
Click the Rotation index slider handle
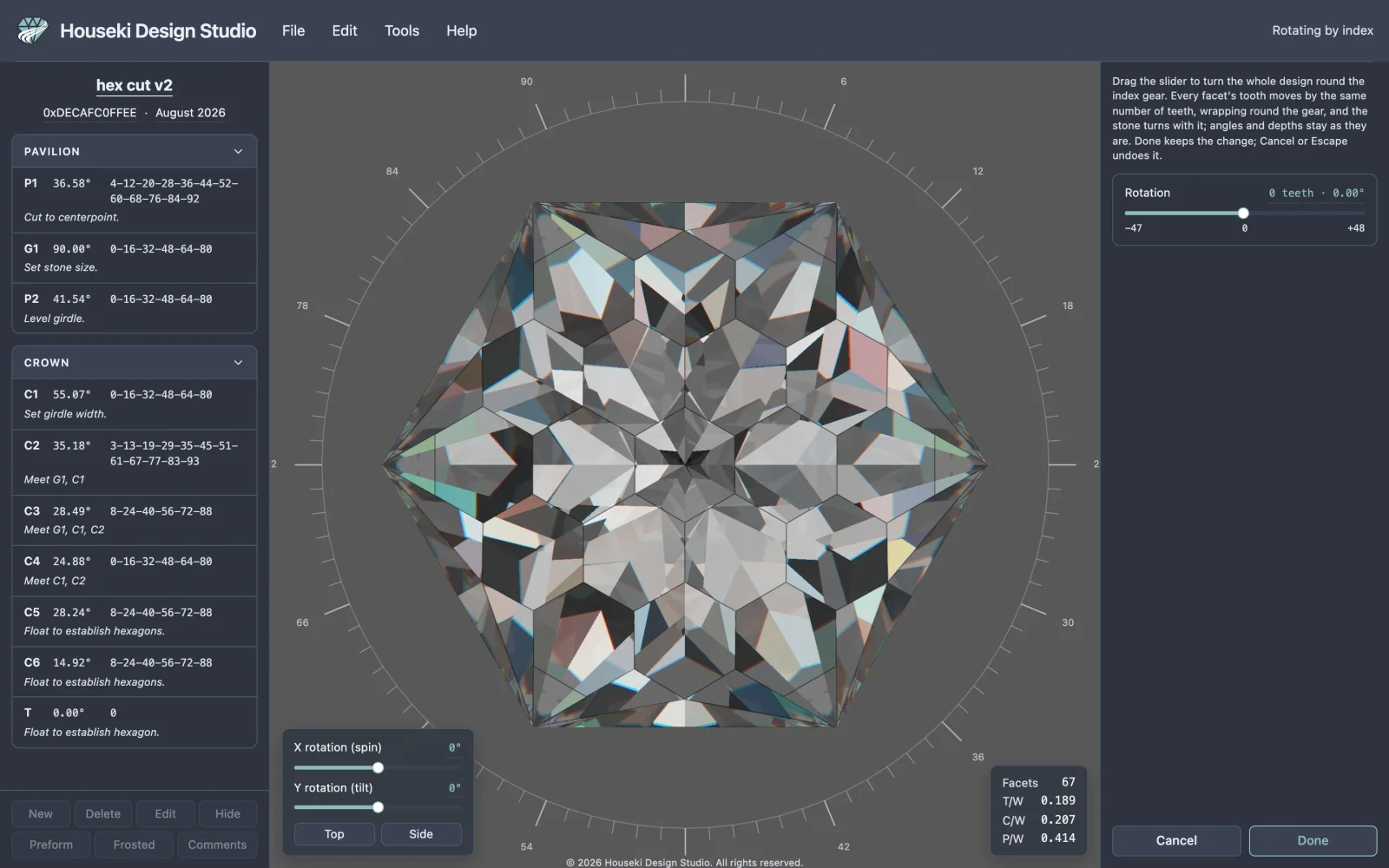point(1243,213)
